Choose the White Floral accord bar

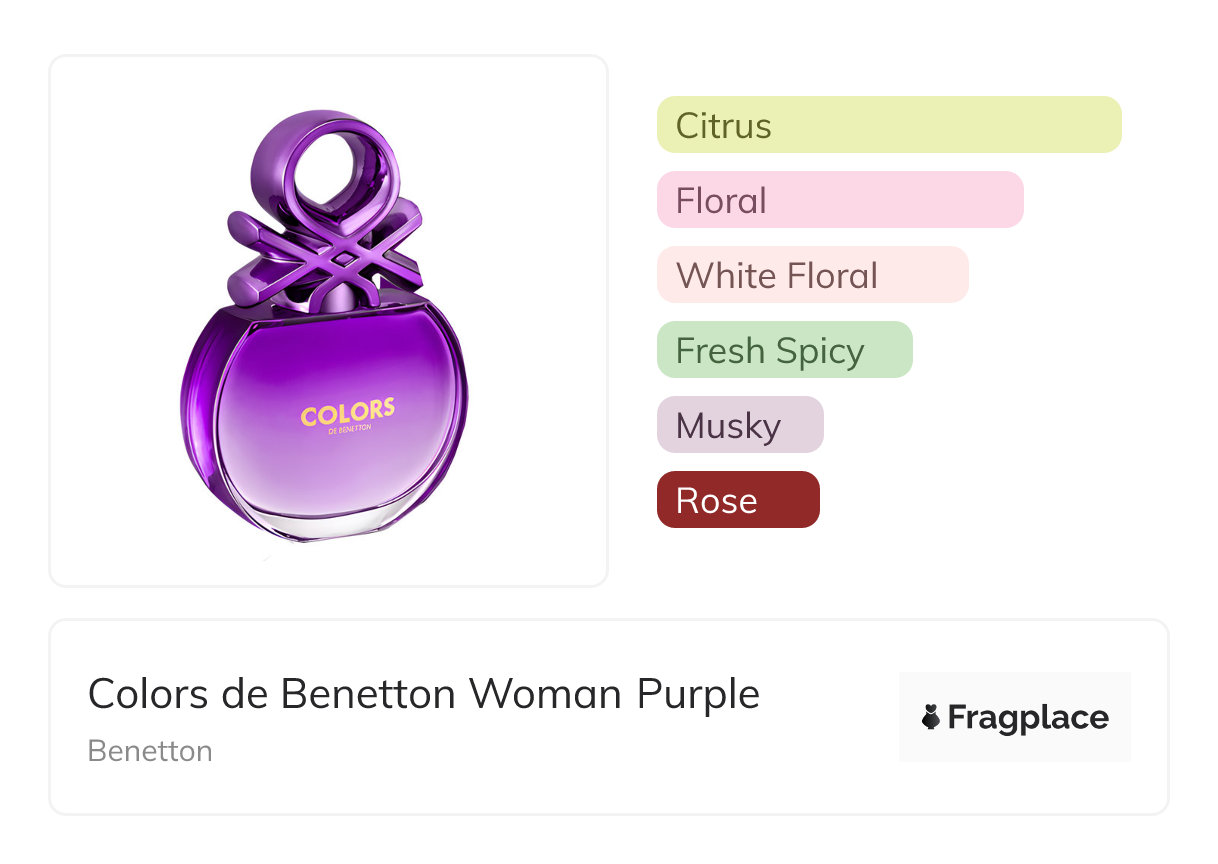812,275
